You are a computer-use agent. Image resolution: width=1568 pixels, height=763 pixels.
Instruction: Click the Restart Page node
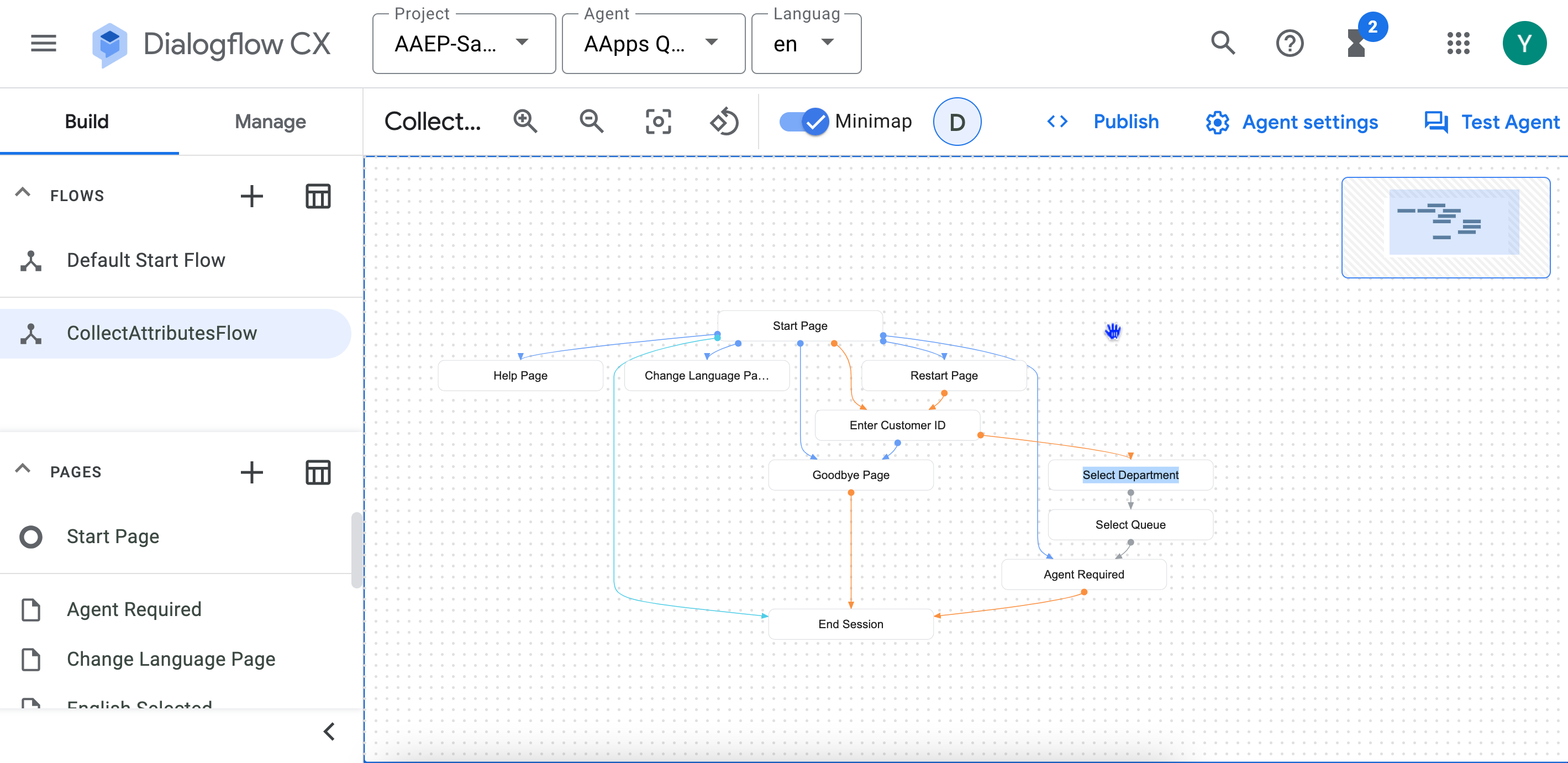pyautogui.click(x=944, y=375)
